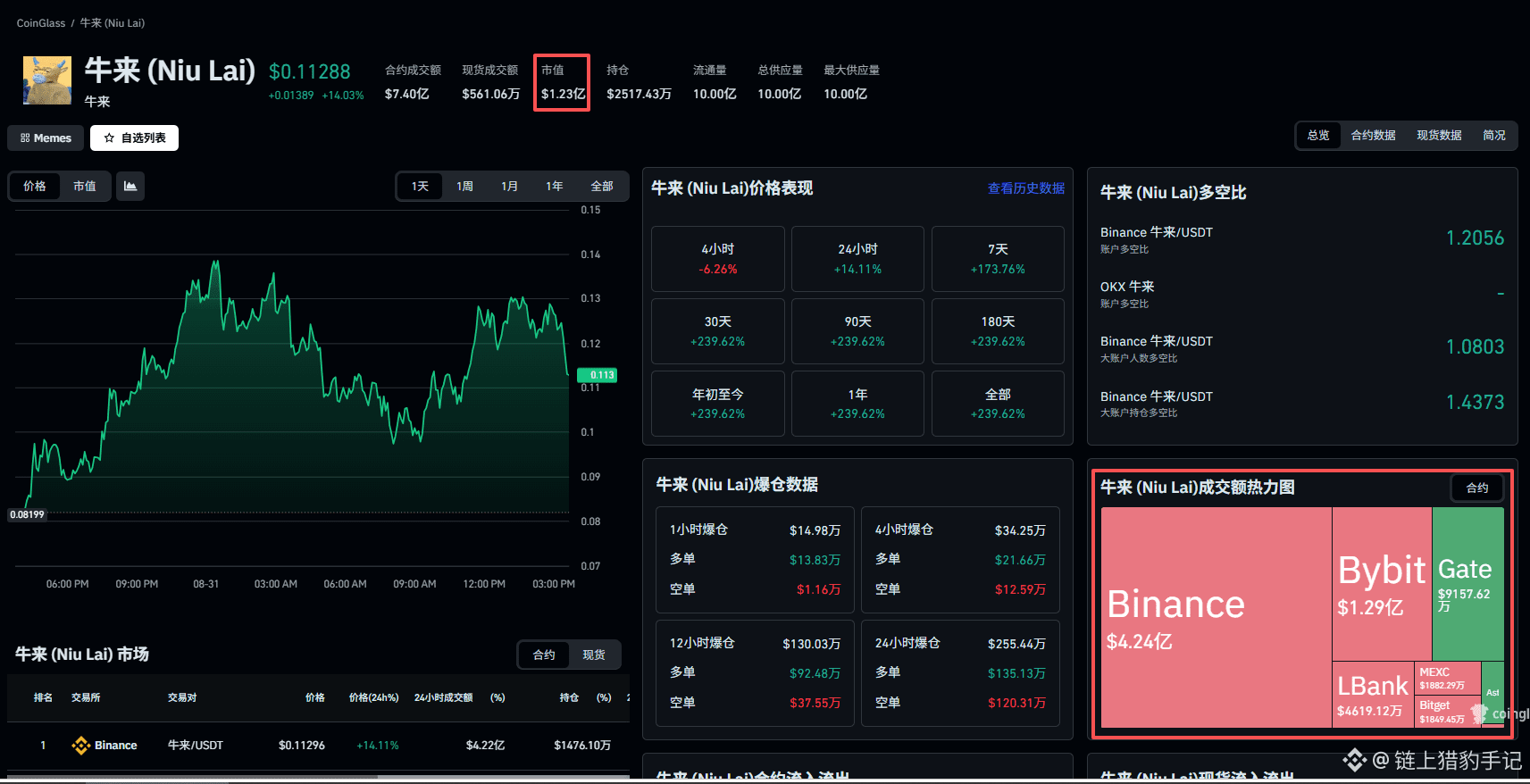Click the 牛来/USDT trading pair cell
This screenshot has height=784, width=1530.
click(196, 746)
